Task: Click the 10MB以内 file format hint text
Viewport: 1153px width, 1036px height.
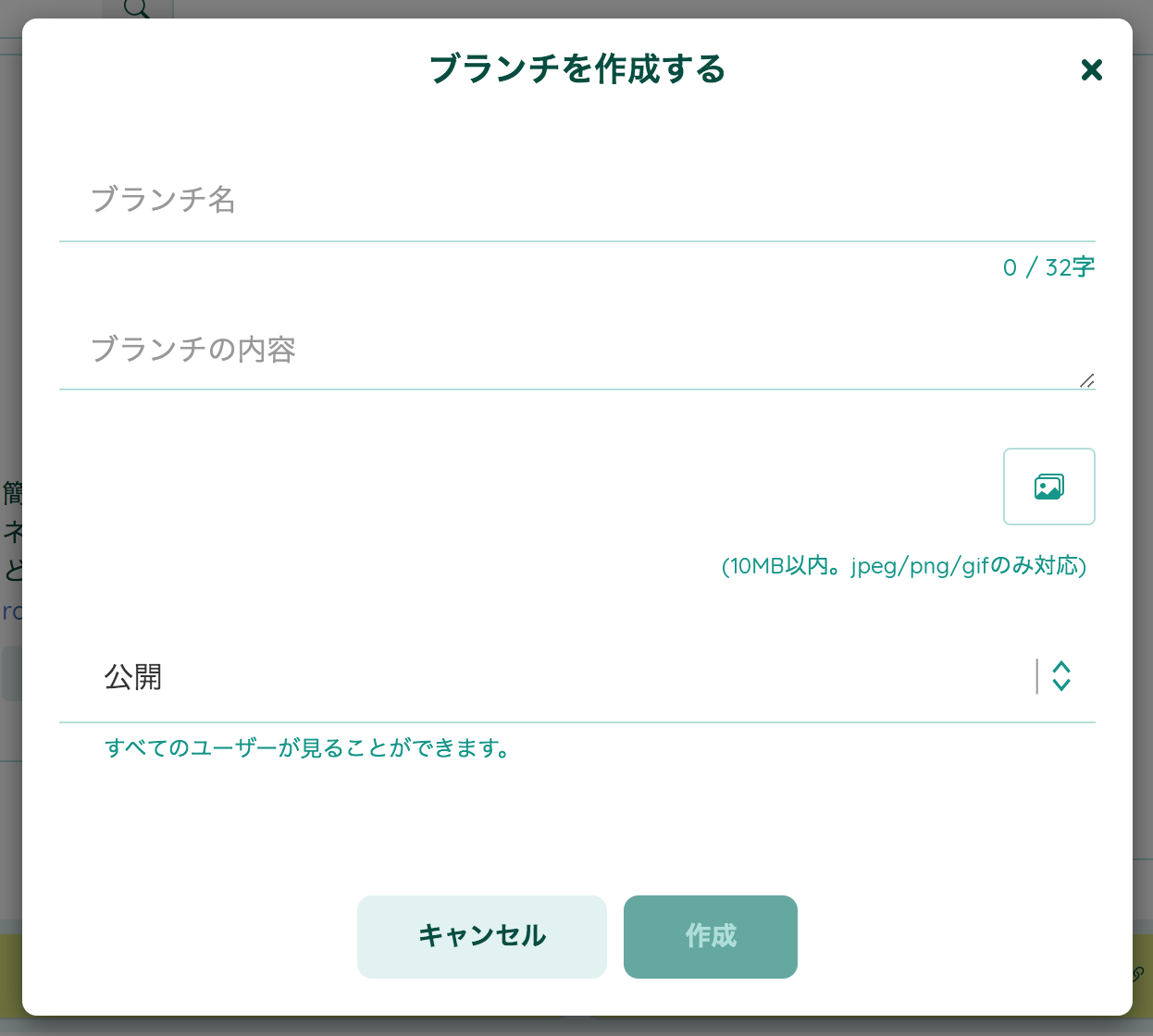Action: (903, 566)
